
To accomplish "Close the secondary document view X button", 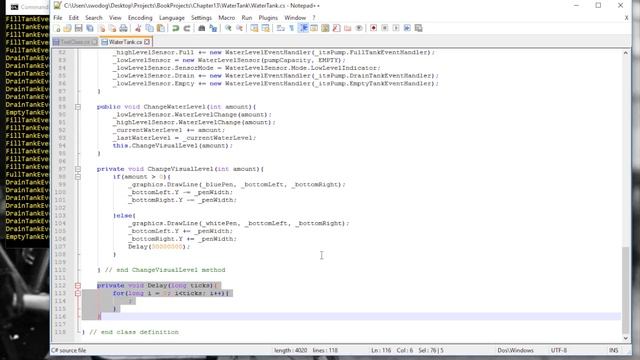I will tap(626, 18).
